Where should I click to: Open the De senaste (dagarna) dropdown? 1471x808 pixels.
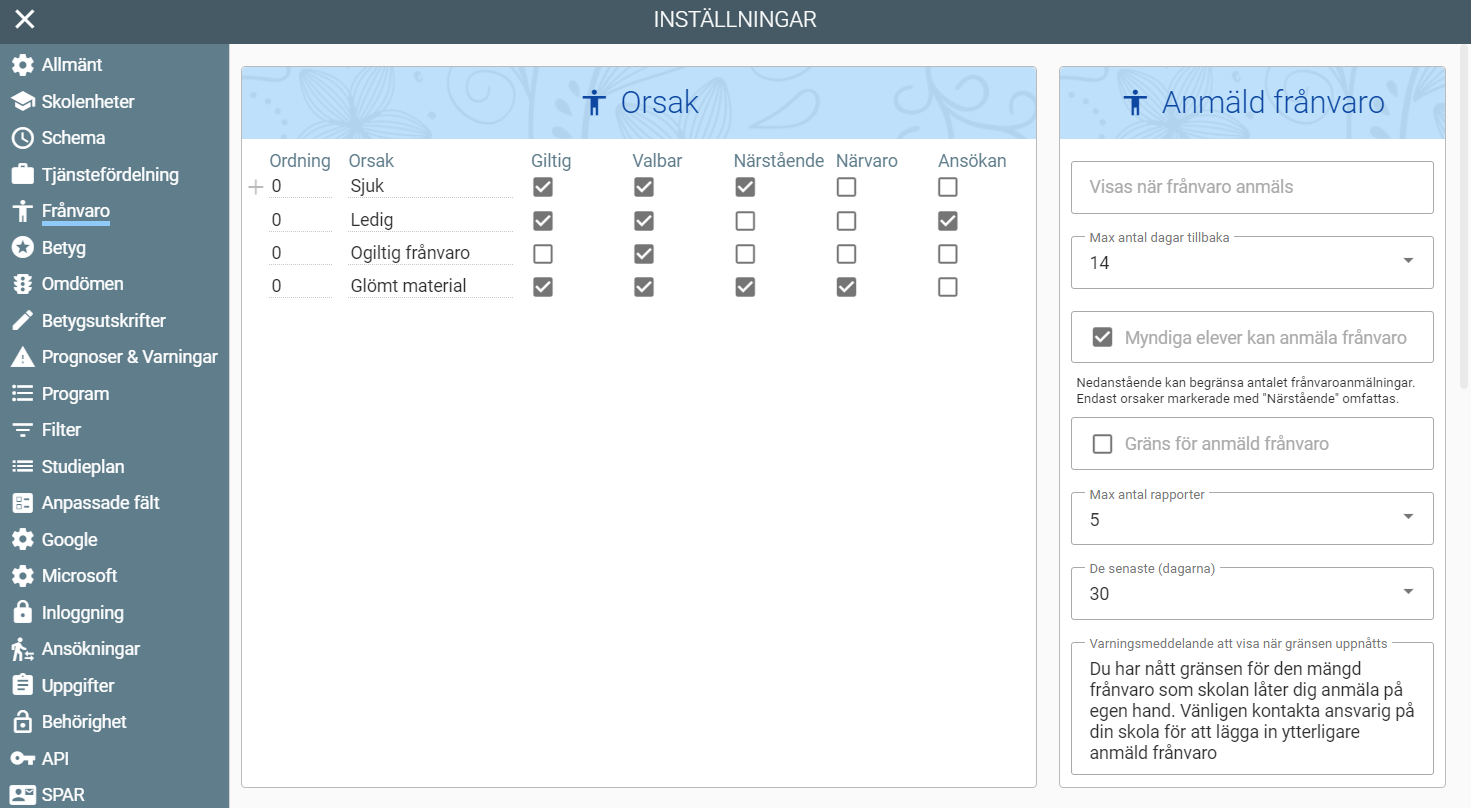(x=1251, y=593)
